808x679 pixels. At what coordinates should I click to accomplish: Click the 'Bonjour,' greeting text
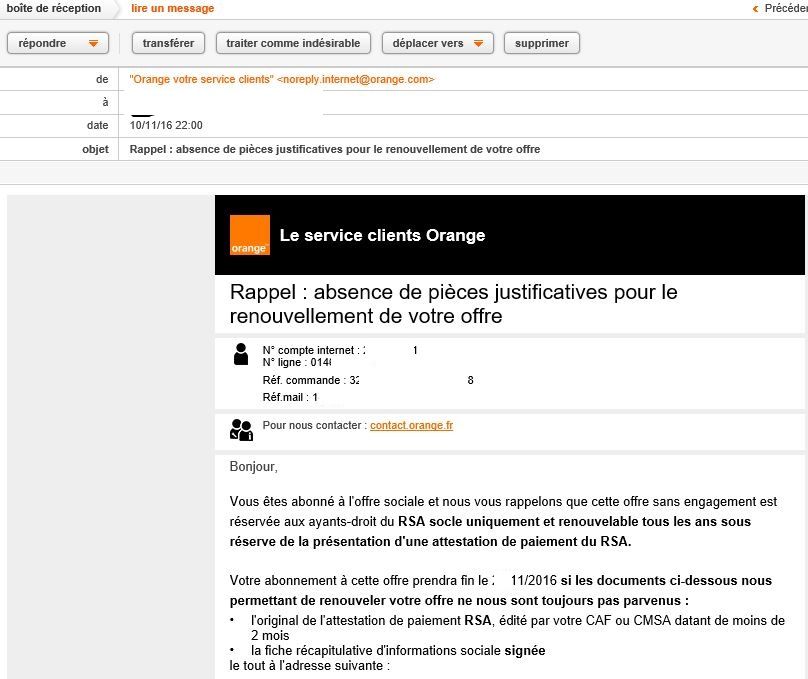click(254, 467)
